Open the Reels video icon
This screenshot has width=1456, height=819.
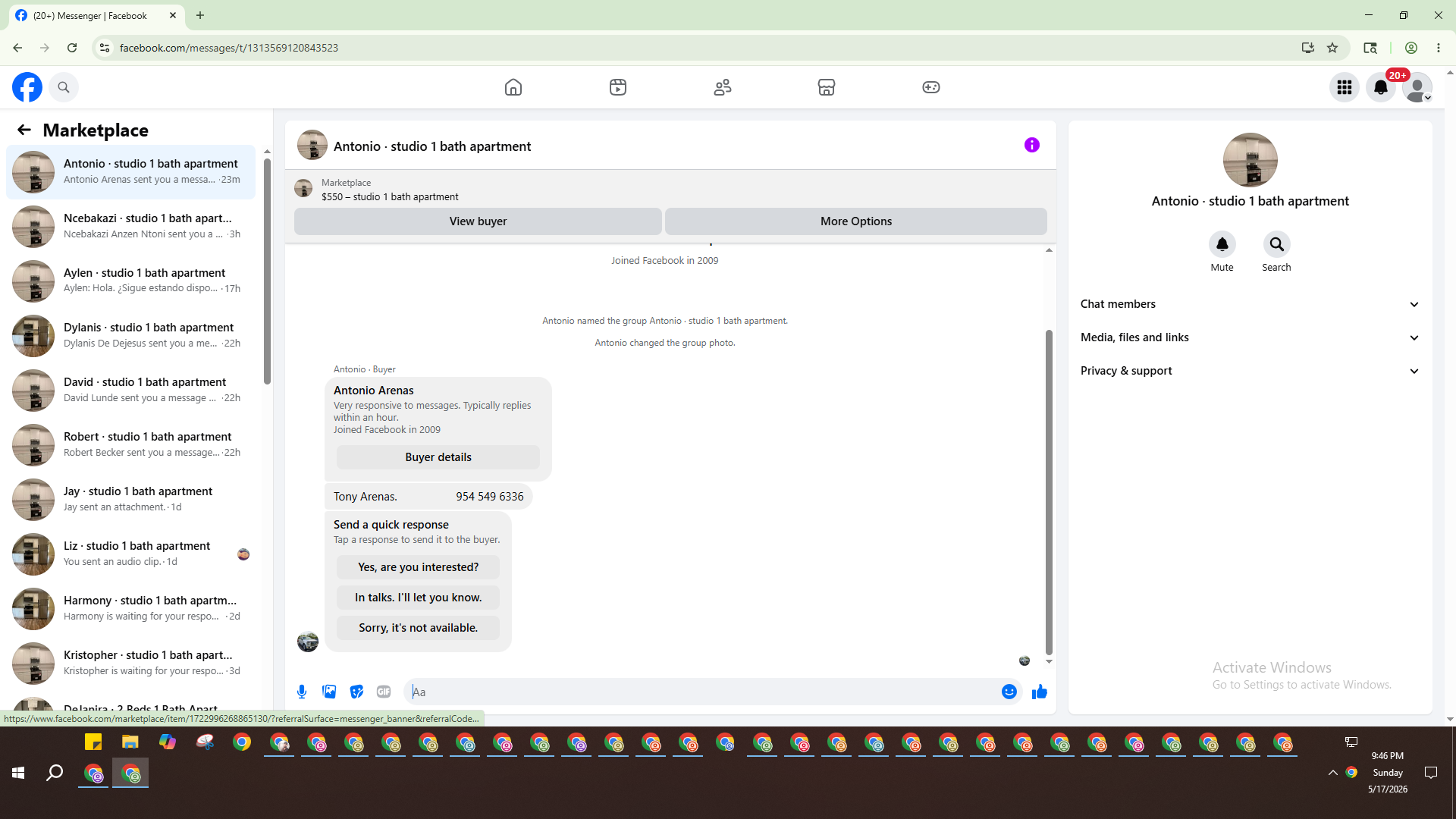tap(618, 87)
